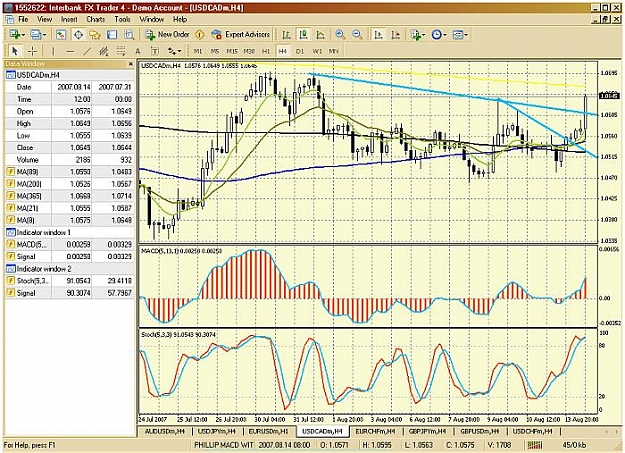The image size is (625, 453).
Task: Toggle Chart Shift from right edge
Action: coord(396,35)
